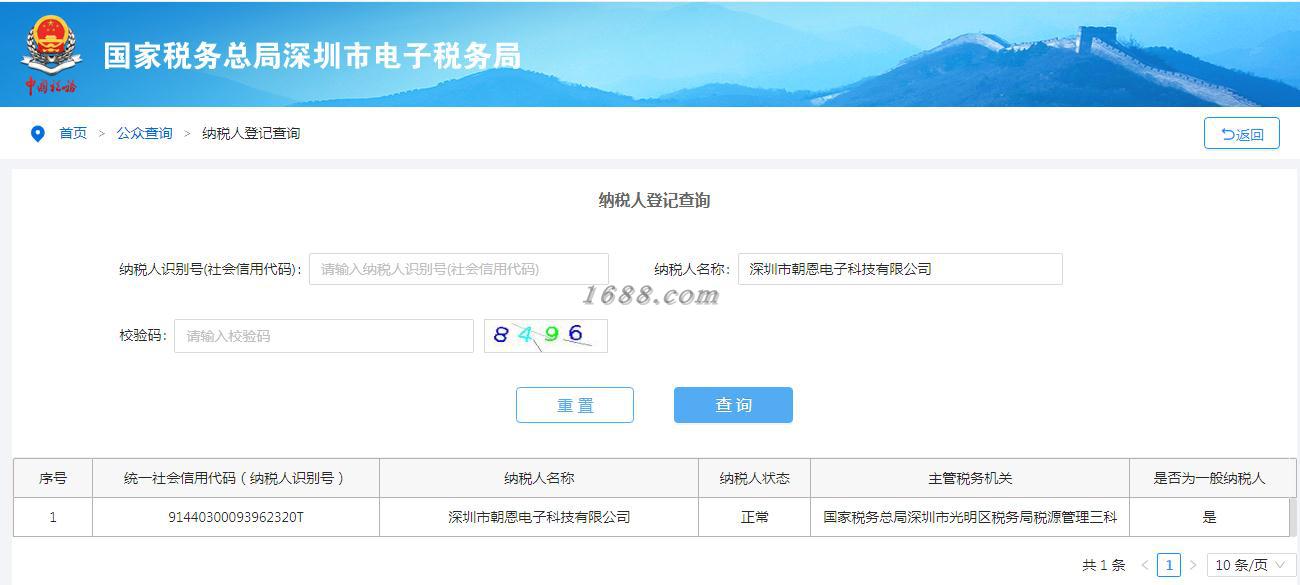Click the 纳税人登记查询 breadcrumb text

point(251,133)
